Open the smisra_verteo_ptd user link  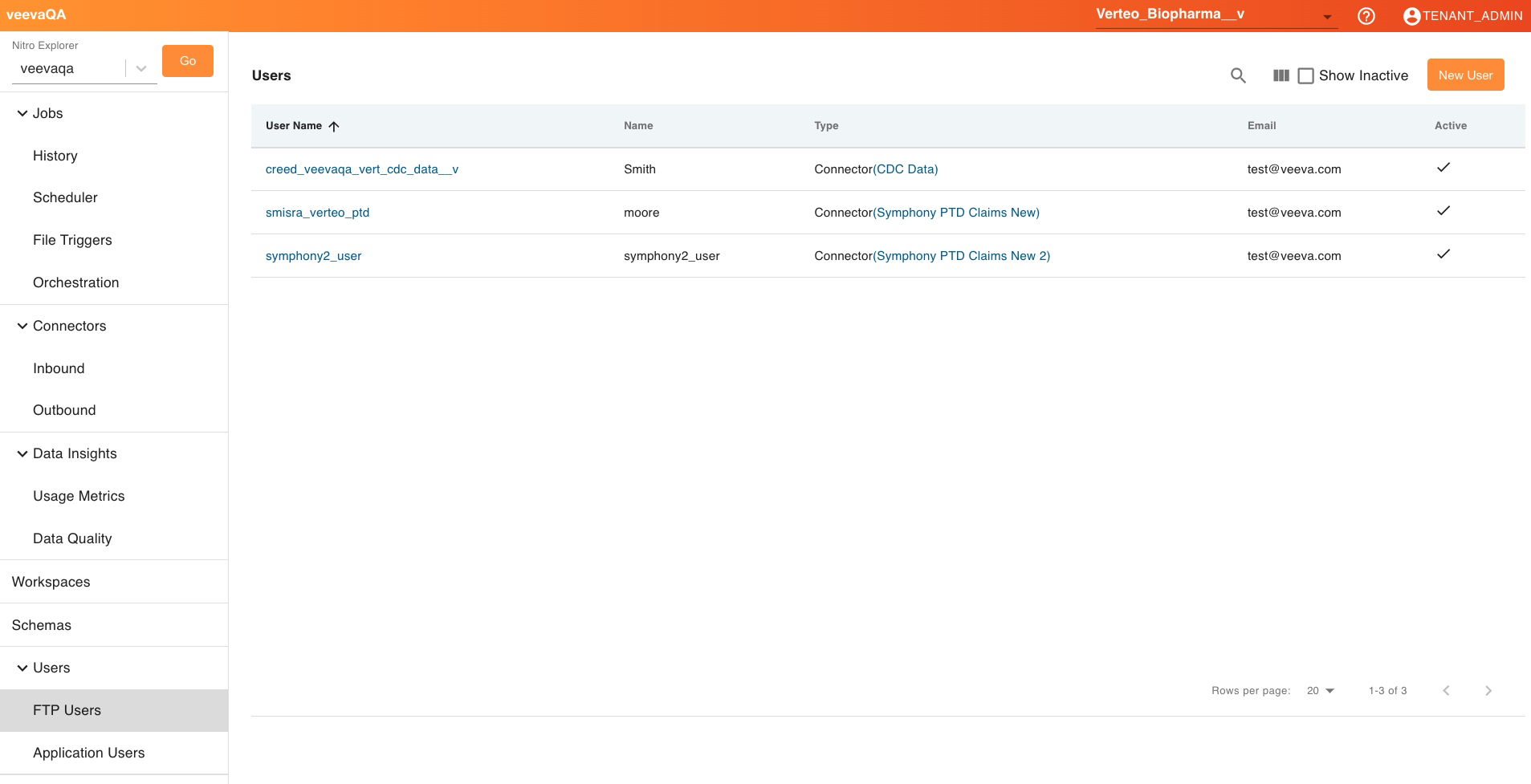(x=317, y=213)
